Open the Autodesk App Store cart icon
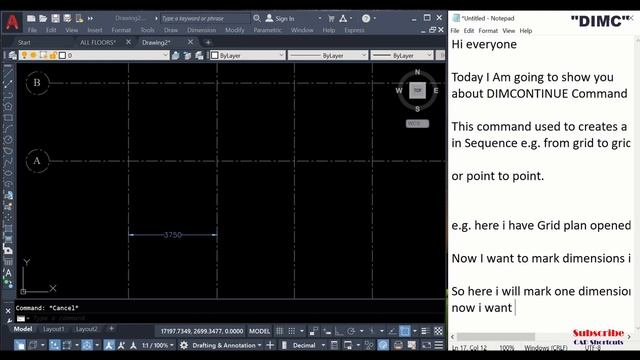 [x=331, y=18]
